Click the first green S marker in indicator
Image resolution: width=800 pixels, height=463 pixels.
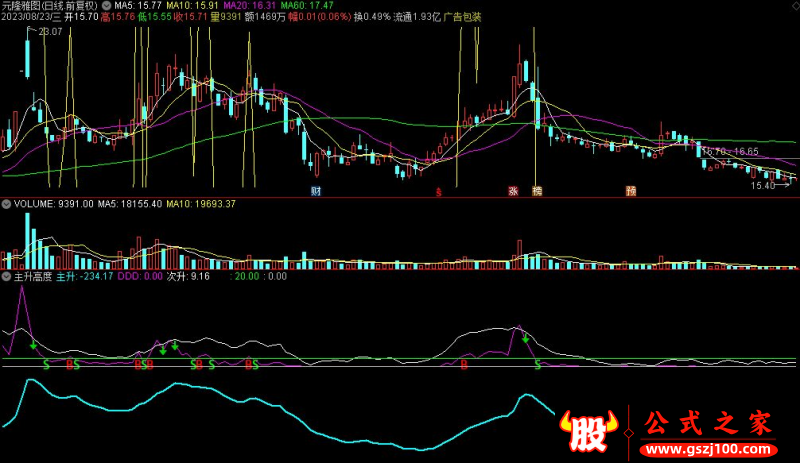(x=46, y=365)
